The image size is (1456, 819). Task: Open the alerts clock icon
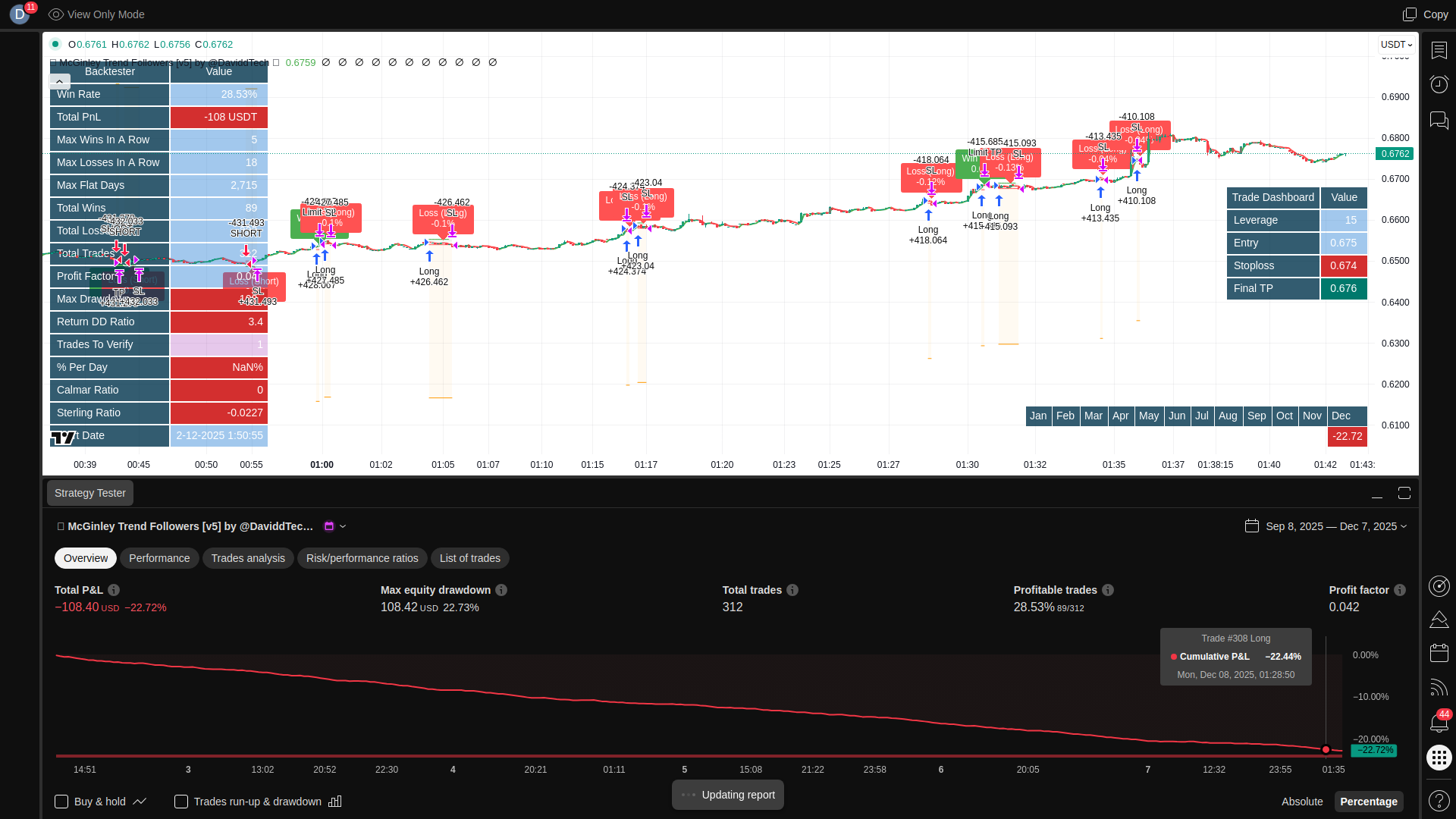(x=1439, y=84)
